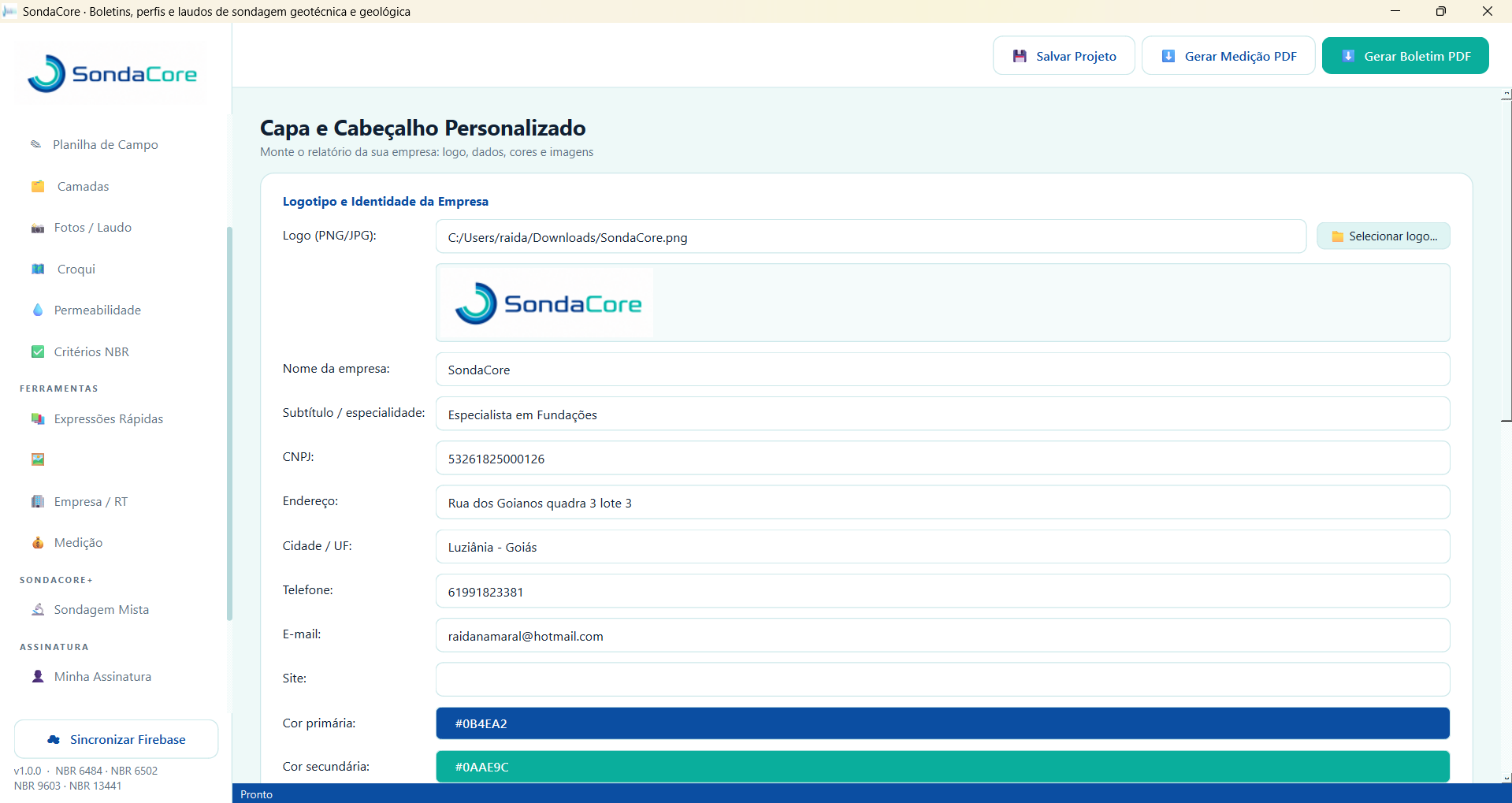1512x803 pixels.
Task: Open Sondagem Mista menu item
Action: pos(101,609)
